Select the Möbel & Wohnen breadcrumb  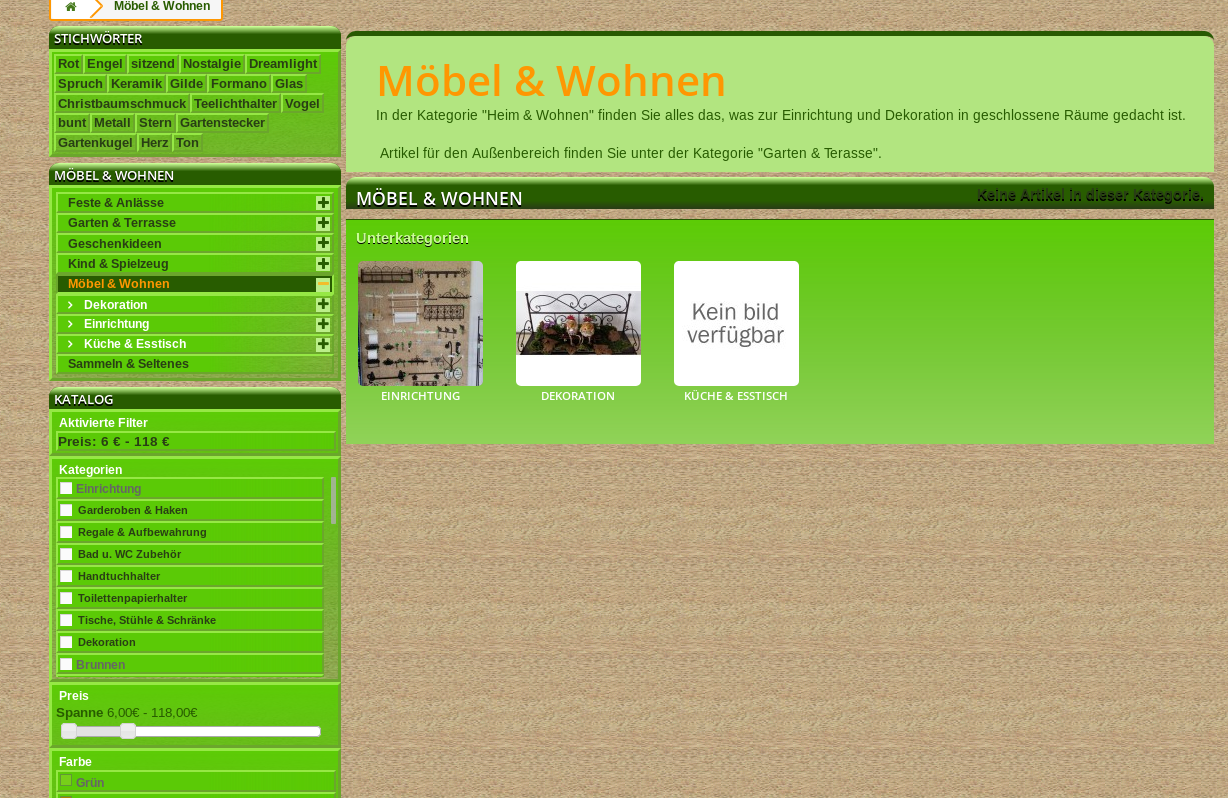pyautogui.click(x=162, y=7)
